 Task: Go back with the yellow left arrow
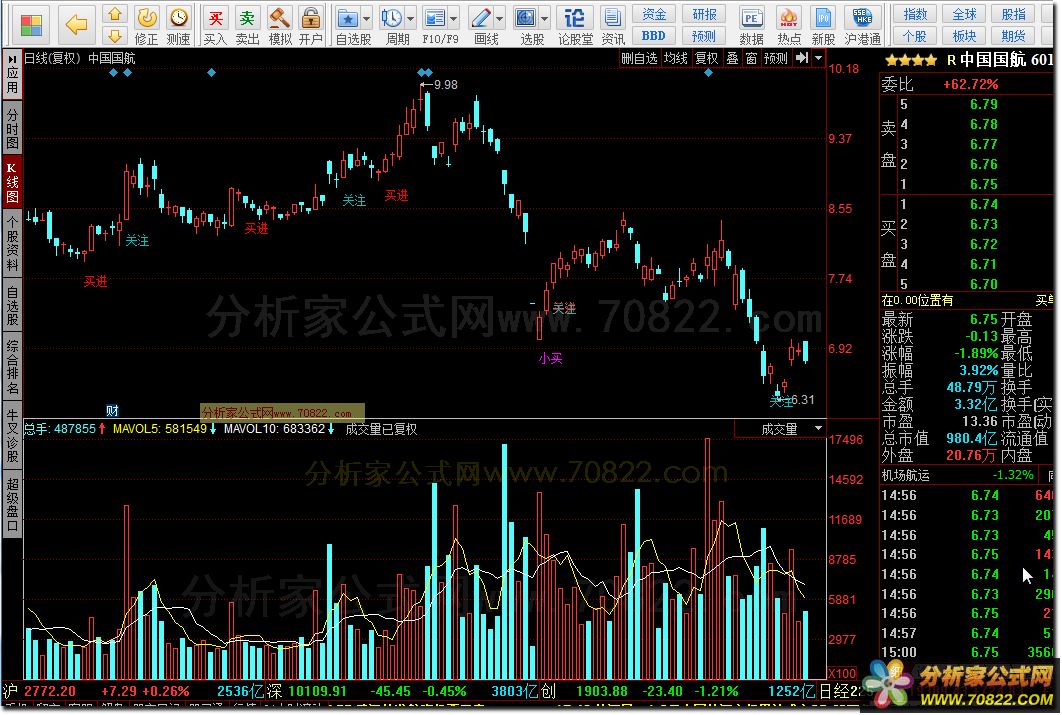76,25
